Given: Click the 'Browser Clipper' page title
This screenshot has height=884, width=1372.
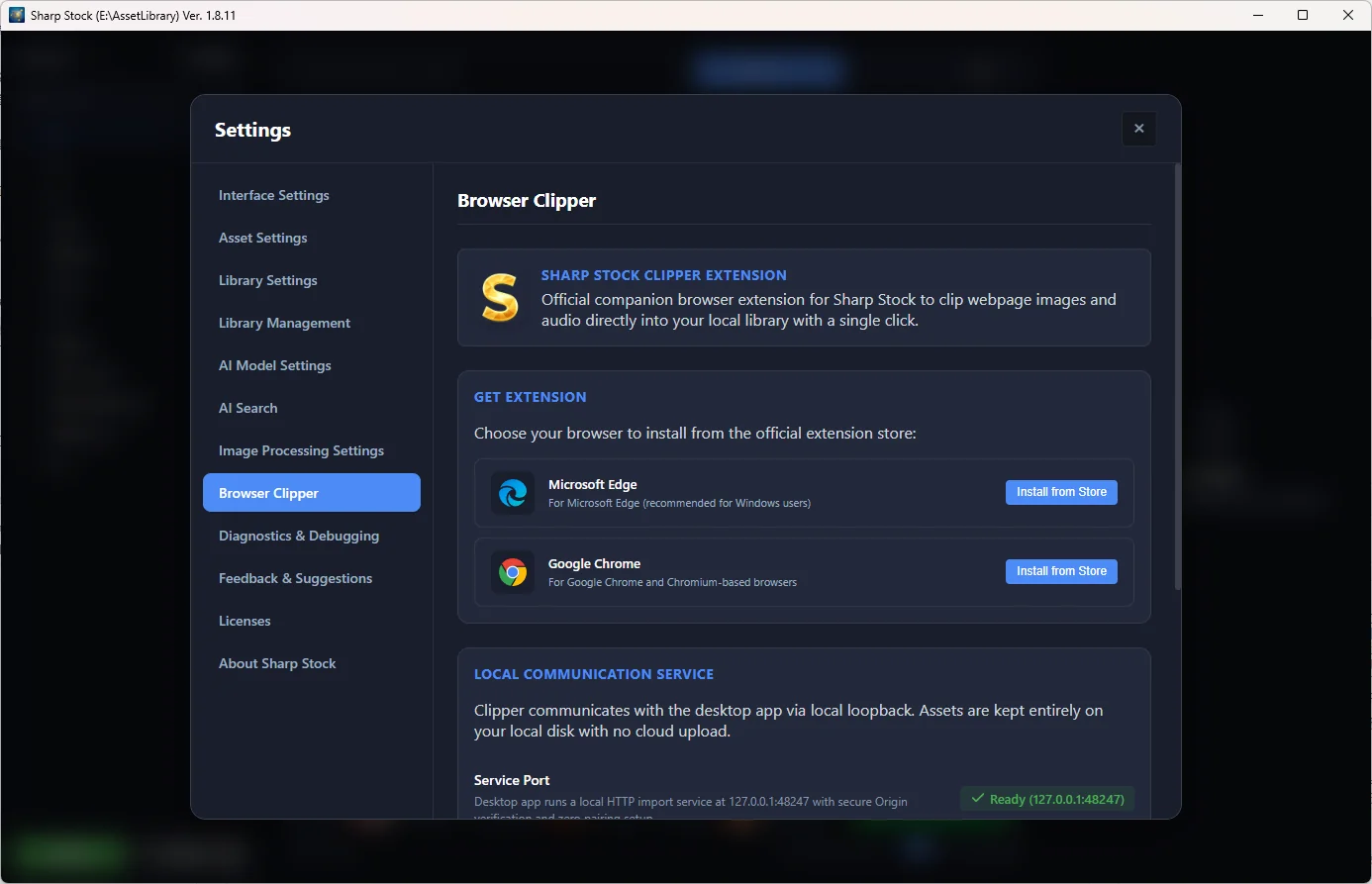Looking at the screenshot, I should pos(527,200).
